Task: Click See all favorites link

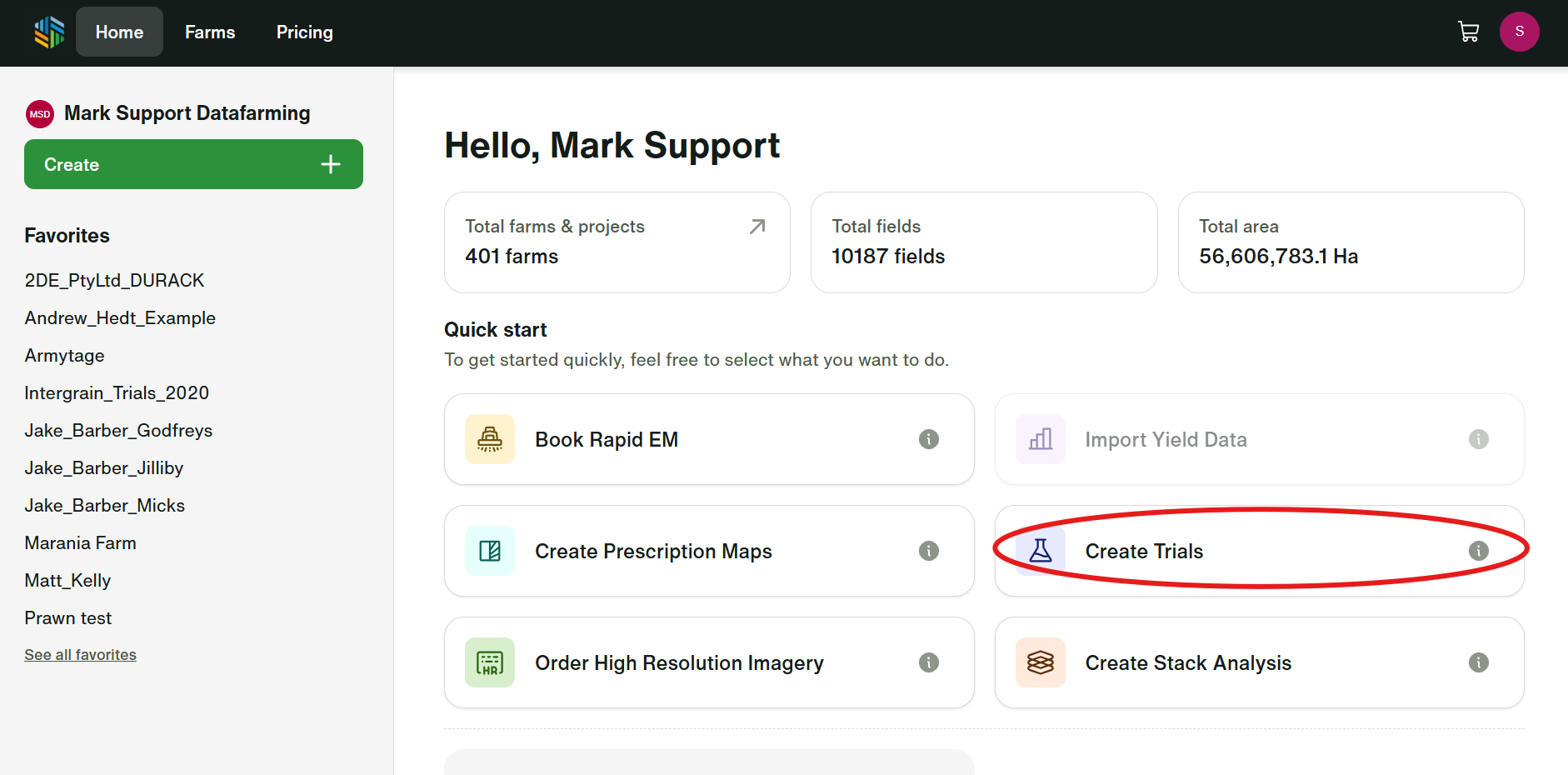Action: [x=80, y=655]
